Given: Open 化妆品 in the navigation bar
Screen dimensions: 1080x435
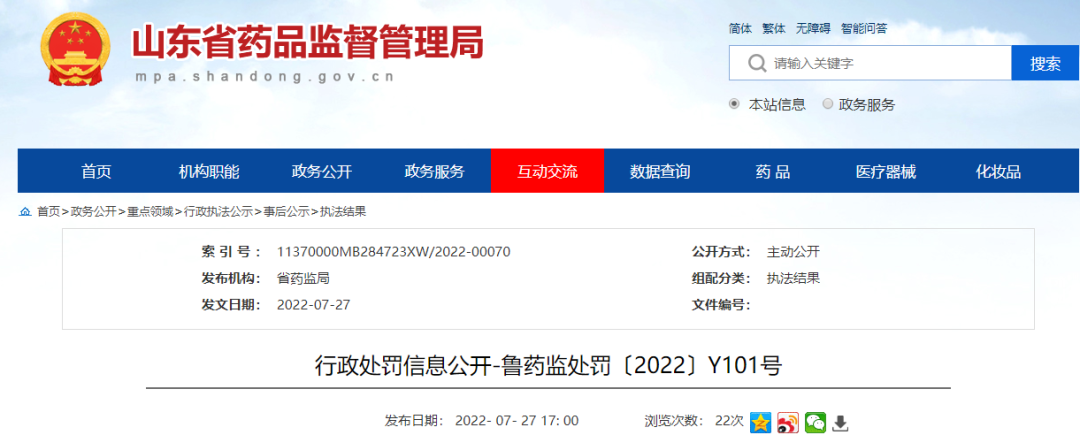Looking at the screenshot, I should [x=998, y=171].
